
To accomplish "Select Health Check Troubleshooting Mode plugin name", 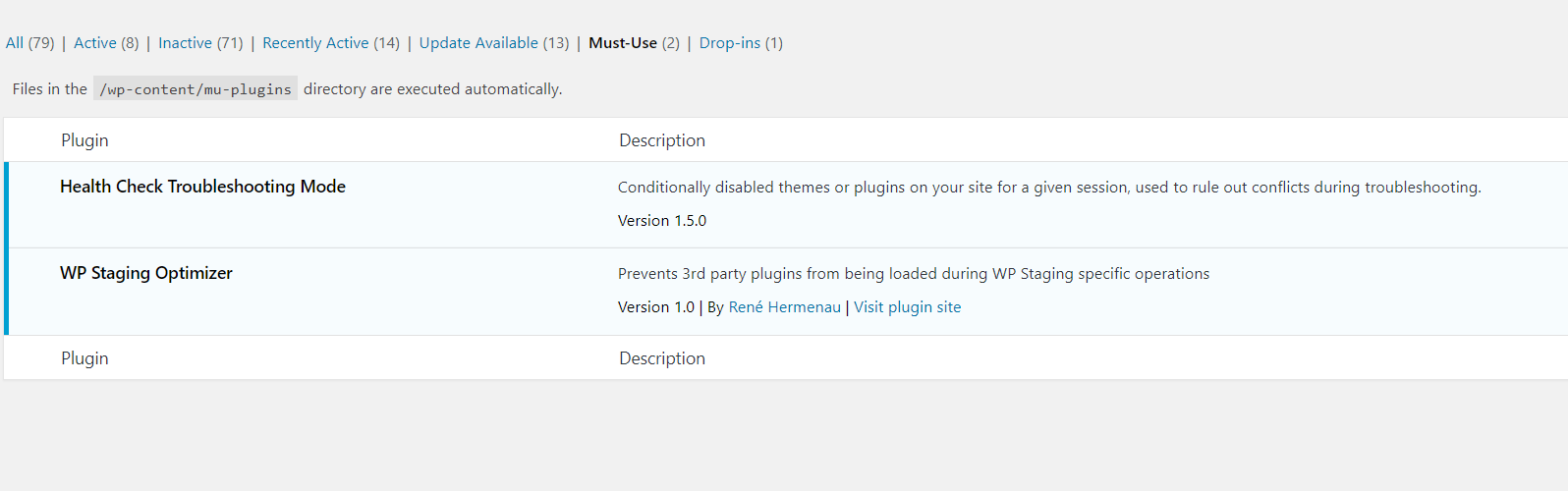I will 202,187.
